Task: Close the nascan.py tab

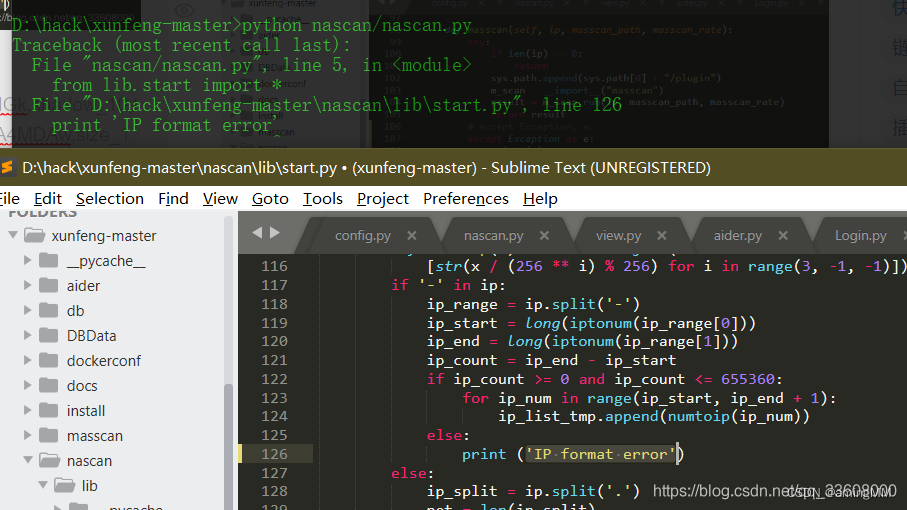Action: (544, 235)
